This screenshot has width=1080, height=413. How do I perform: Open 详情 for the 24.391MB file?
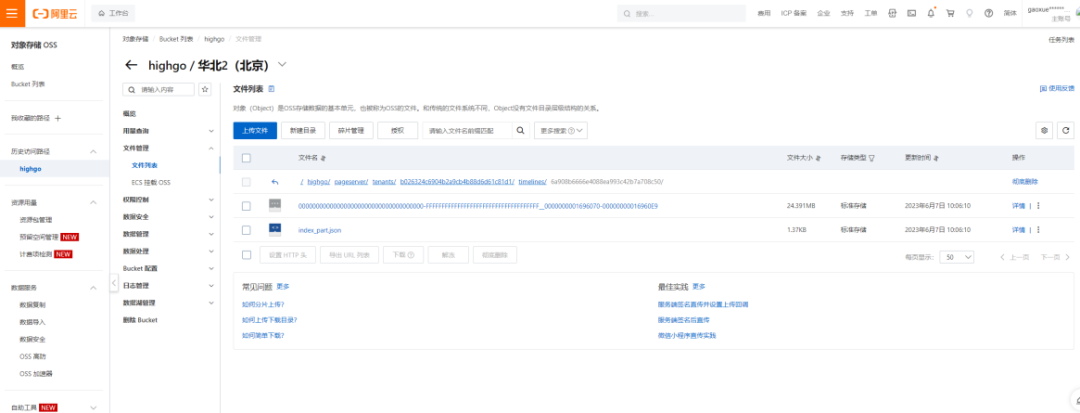pos(1018,206)
